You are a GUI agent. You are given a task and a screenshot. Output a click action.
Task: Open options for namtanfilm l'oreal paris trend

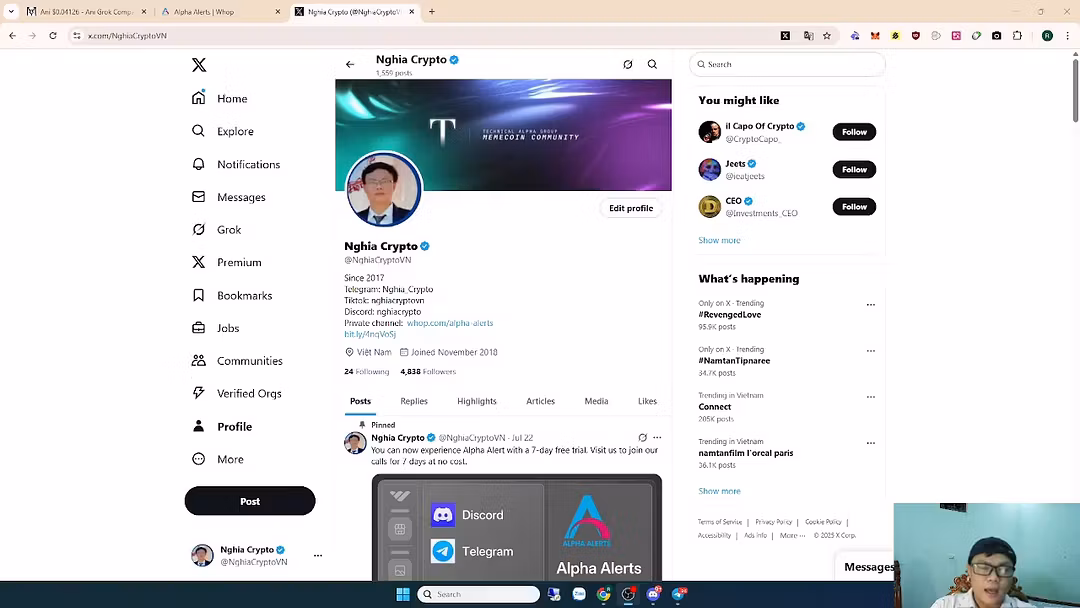[871, 443]
